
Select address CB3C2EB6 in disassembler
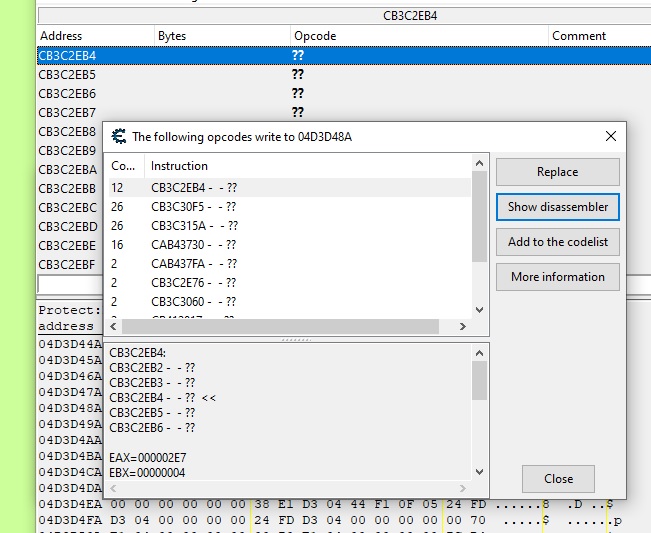pos(67,93)
